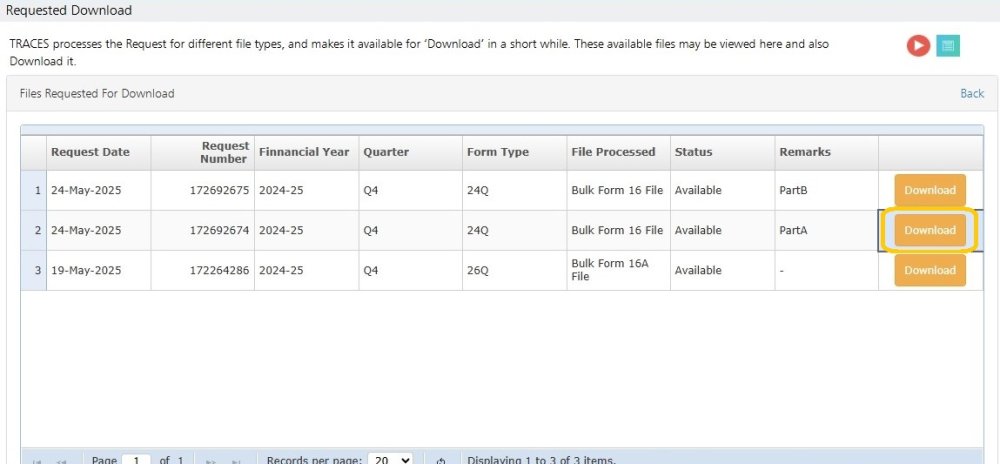Image resolution: width=1000 pixels, height=464 pixels.
Task: Open the teal e-tutorial document icon
Action: click(948, 45)
